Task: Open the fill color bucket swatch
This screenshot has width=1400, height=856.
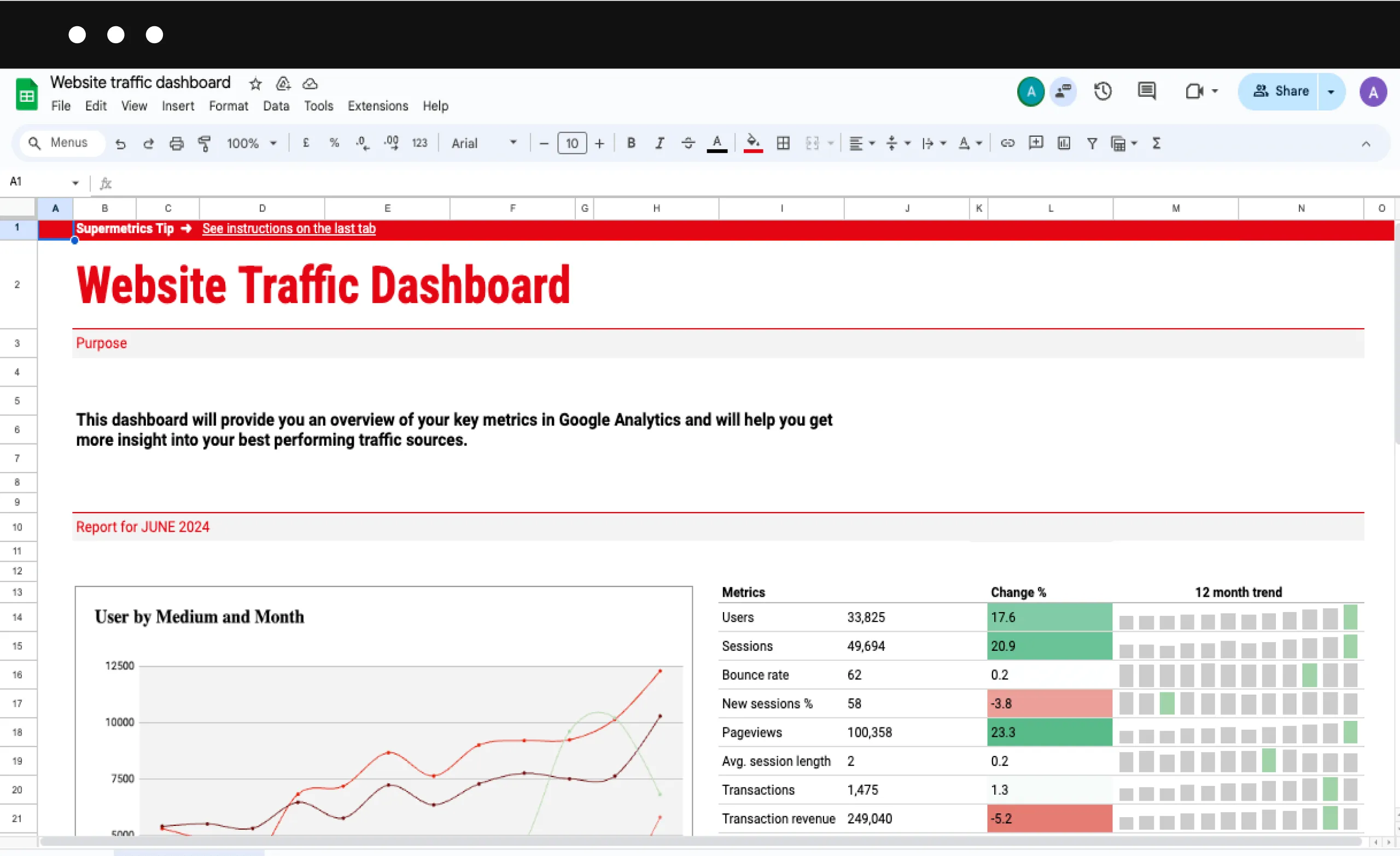Action: point(753,143)
